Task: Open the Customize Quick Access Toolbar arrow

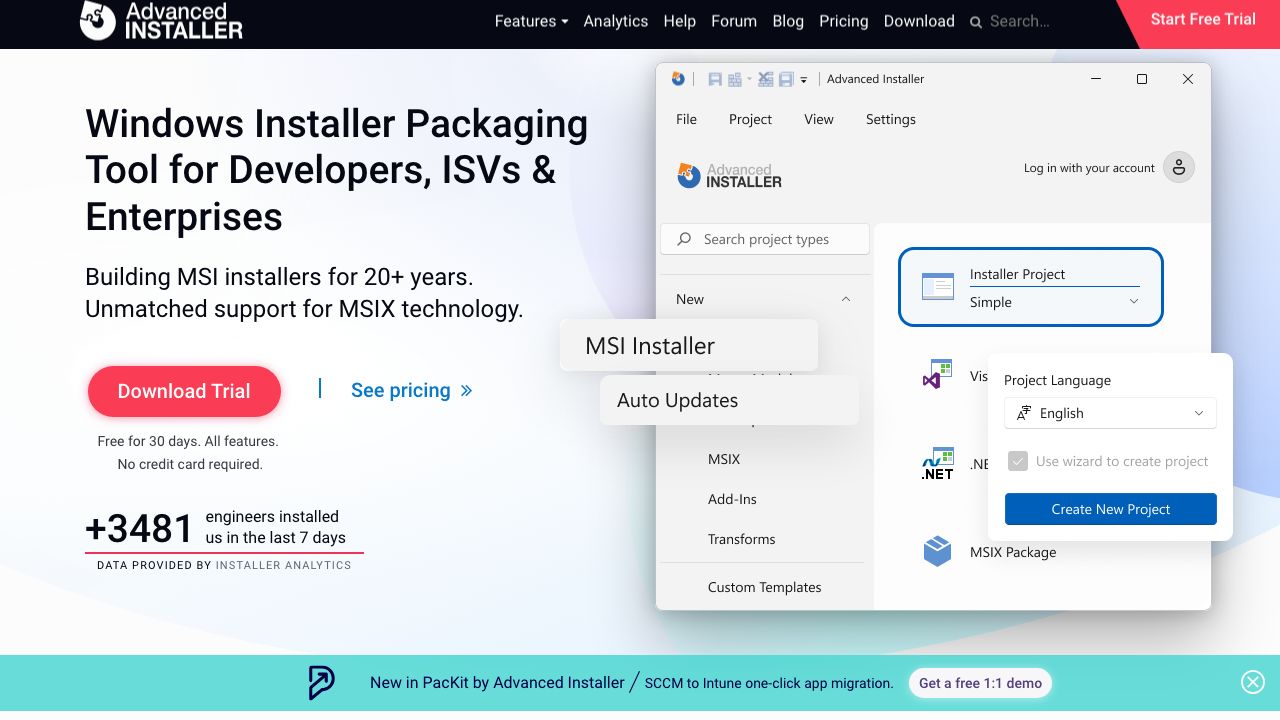Action: pyautogui.click(x=804, y=80)
